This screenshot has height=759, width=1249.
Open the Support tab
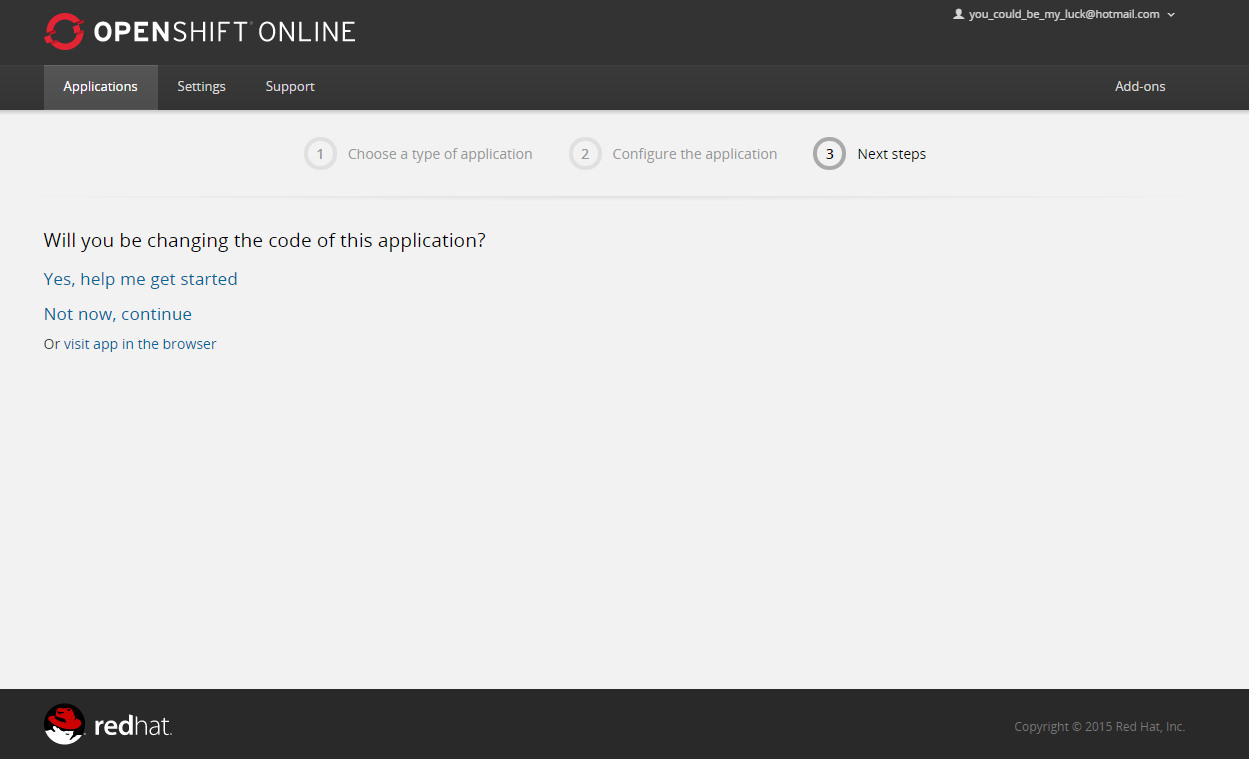point(290,87)
